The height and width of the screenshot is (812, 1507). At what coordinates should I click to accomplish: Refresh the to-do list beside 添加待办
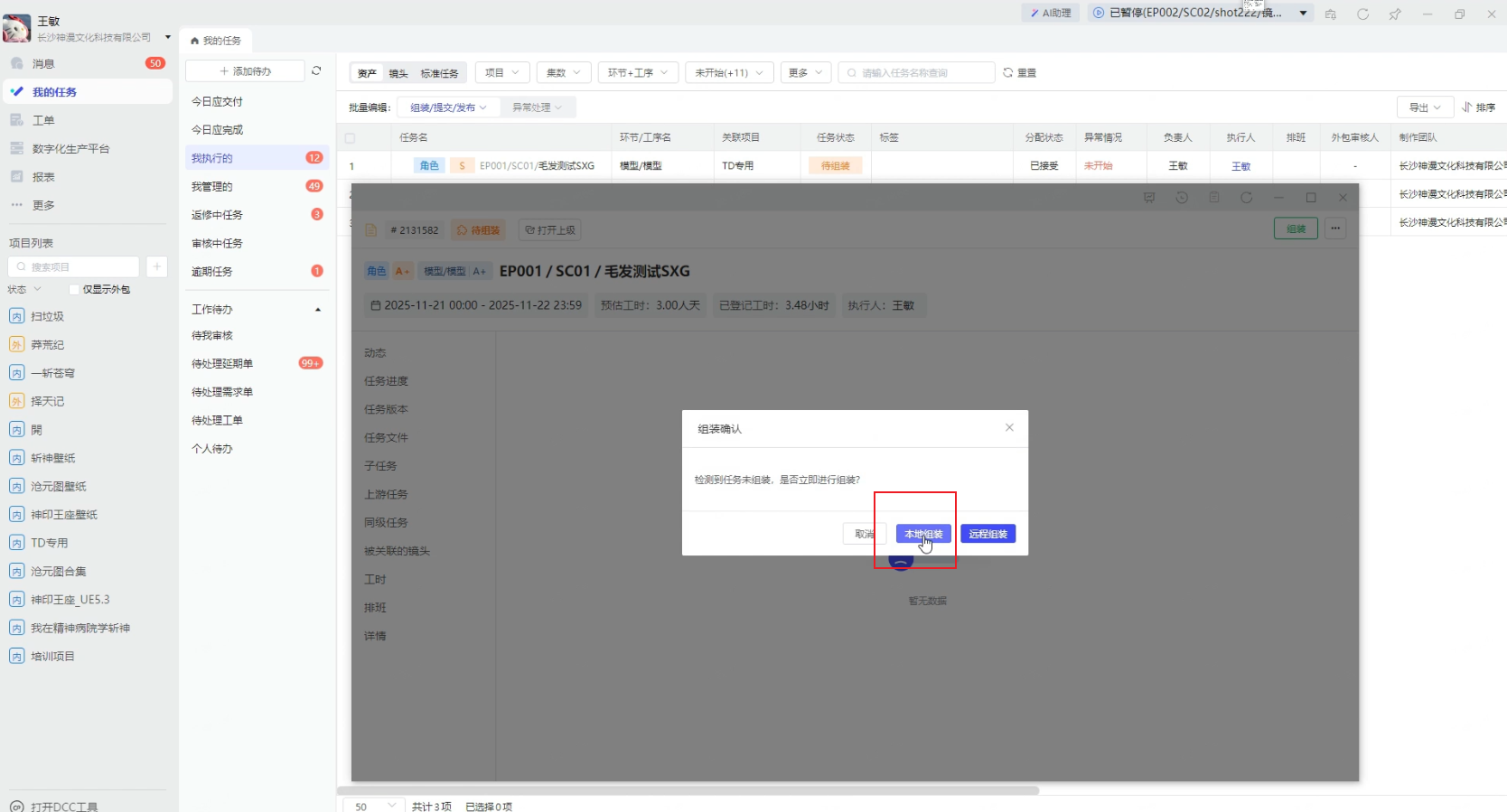click(316, 70)
